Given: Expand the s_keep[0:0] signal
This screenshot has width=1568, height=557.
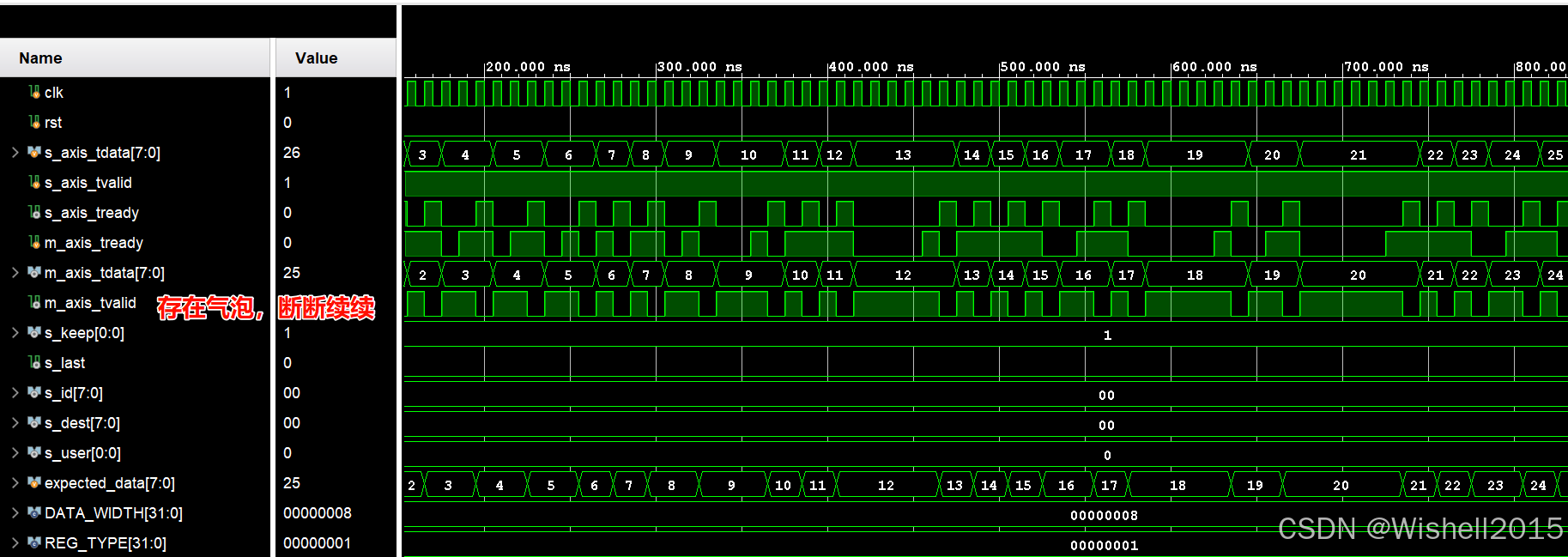Looking at the screenshot, I should pos(15,333).
